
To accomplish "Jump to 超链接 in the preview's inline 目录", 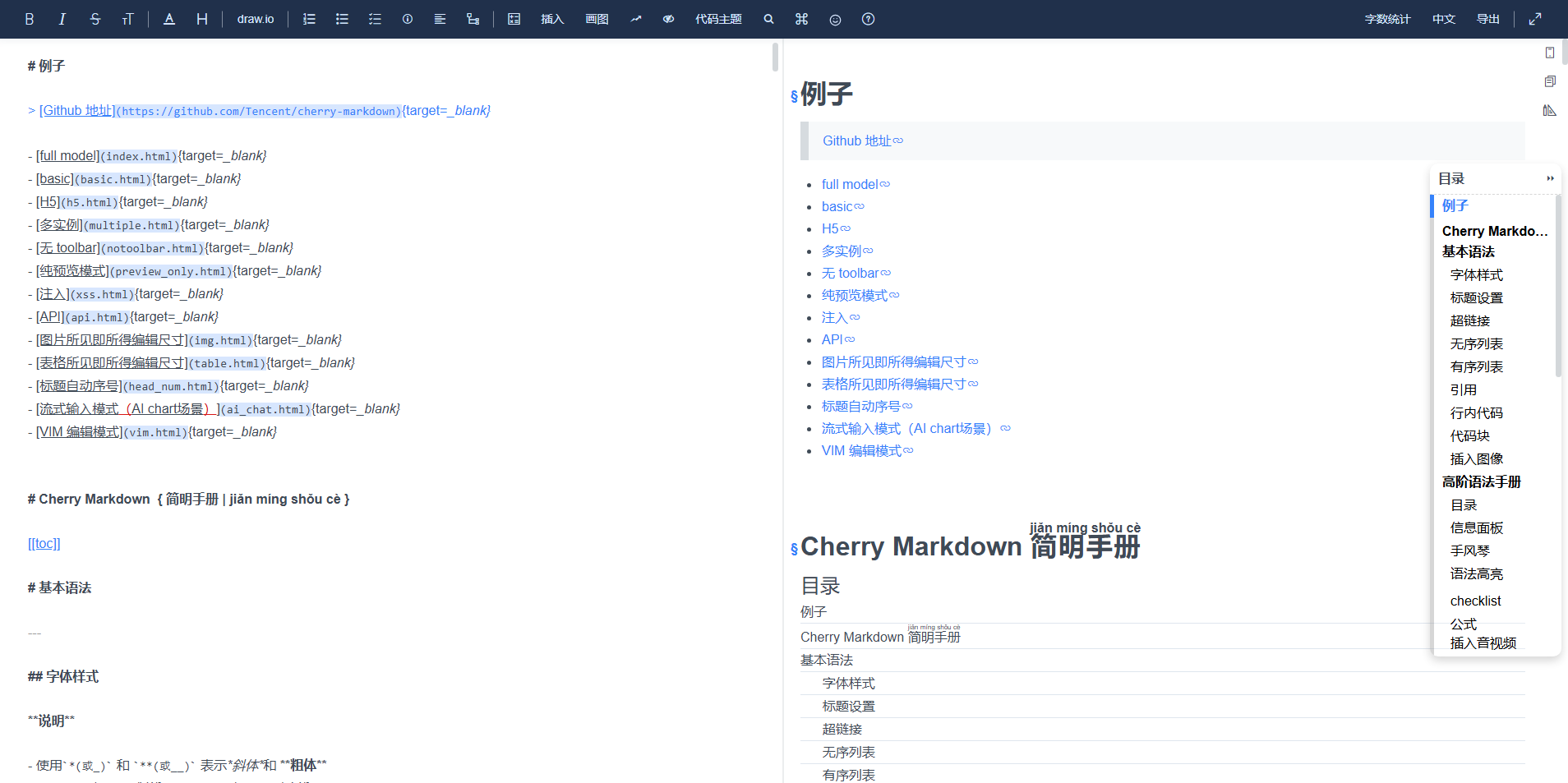I will [x=842, y=729].
